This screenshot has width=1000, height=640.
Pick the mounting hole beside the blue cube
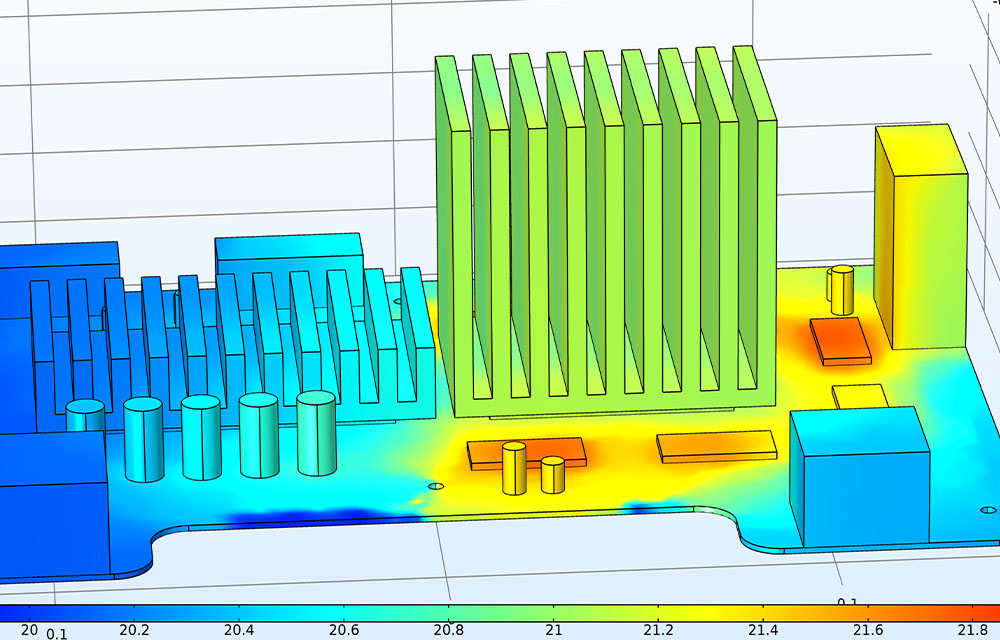(988, 510)
